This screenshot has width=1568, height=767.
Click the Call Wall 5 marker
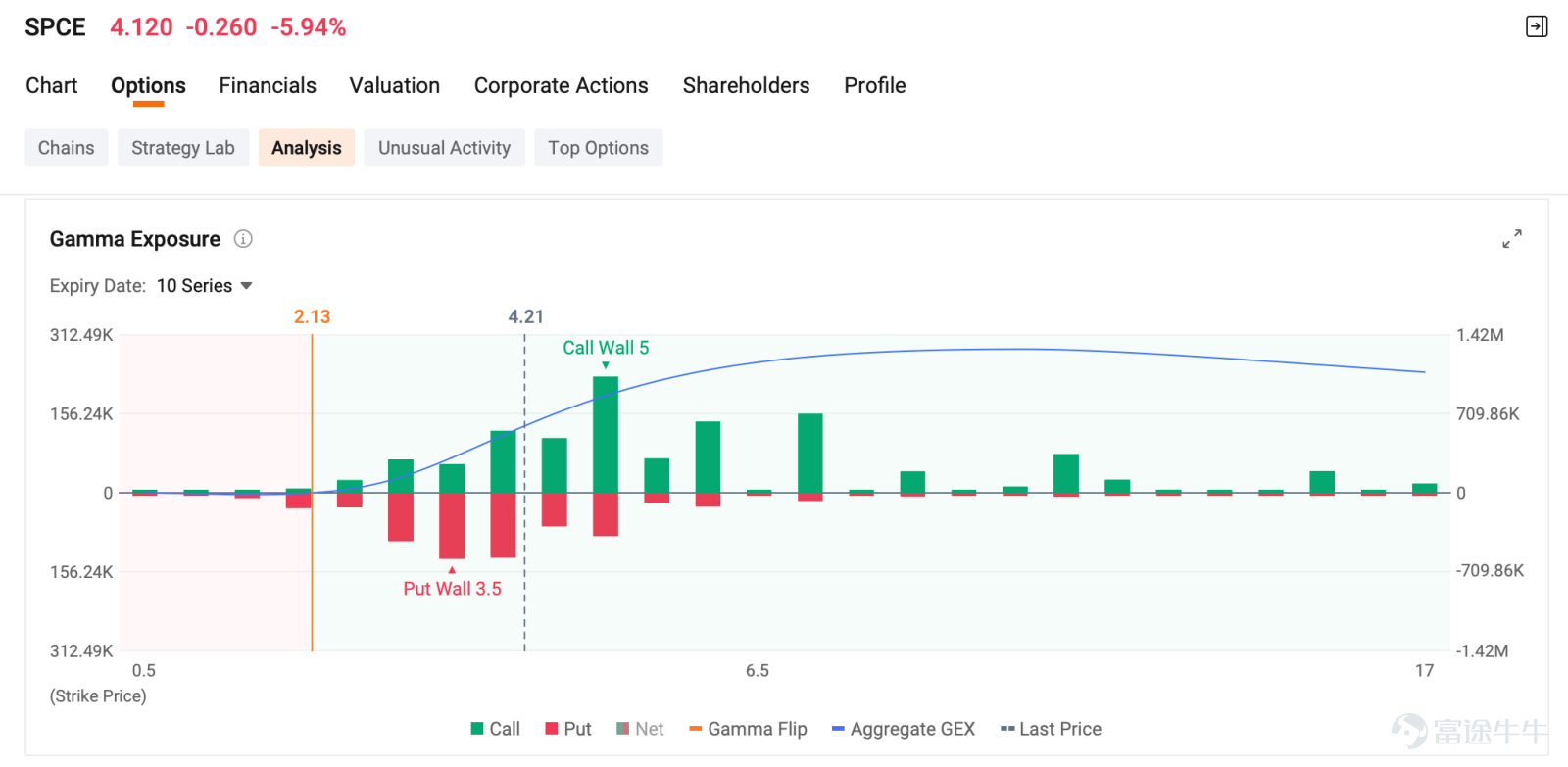[606, 348]
